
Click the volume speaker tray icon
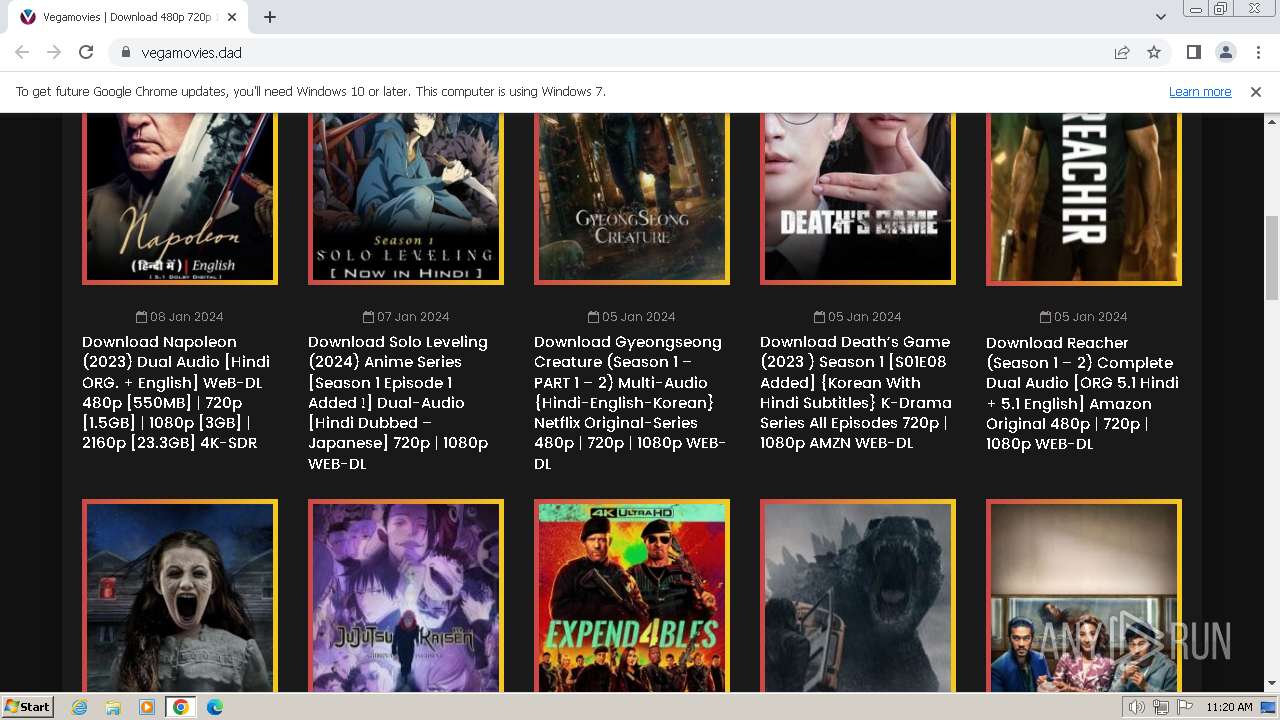click(x=1137, y=707)
